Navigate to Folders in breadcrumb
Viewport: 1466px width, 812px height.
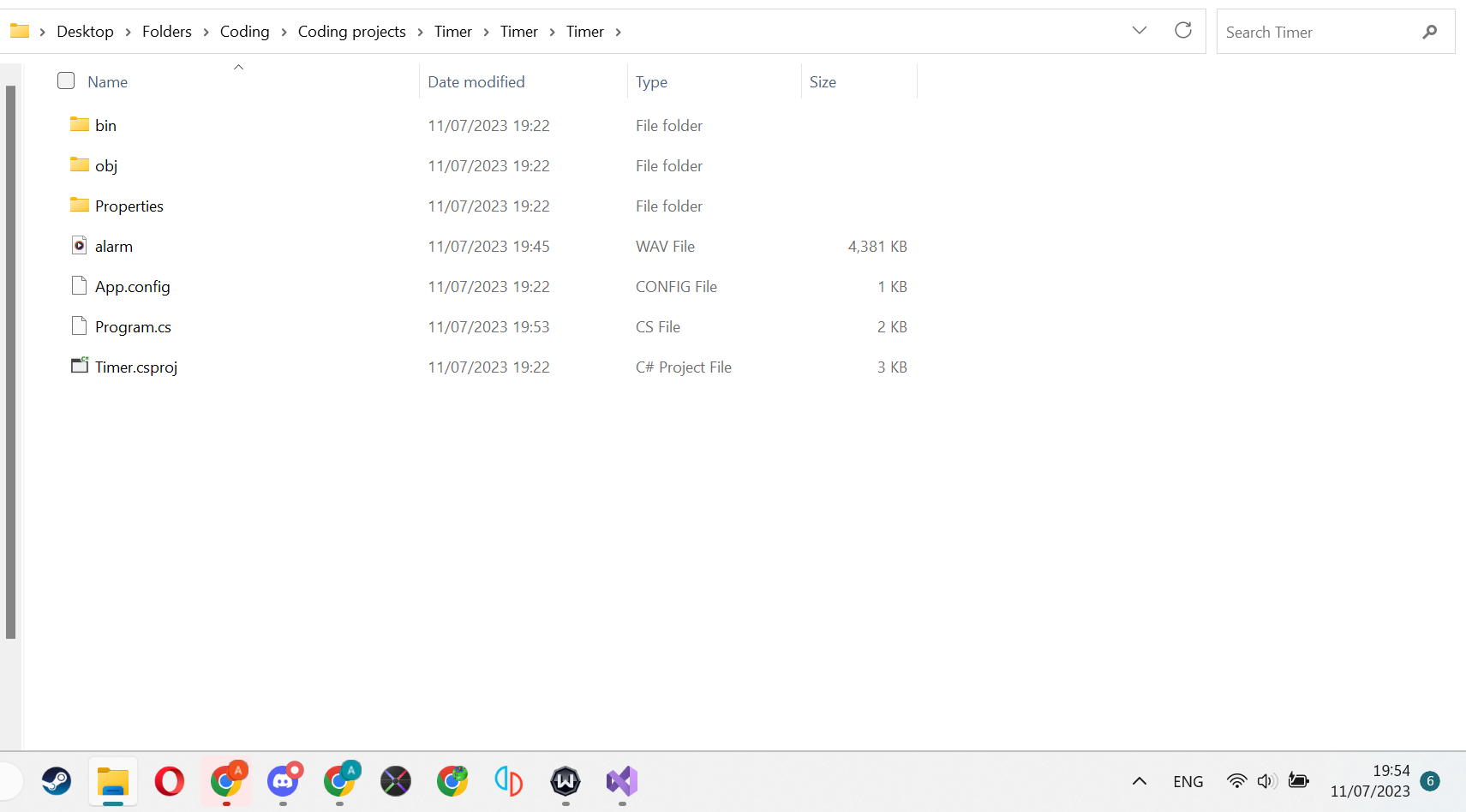point(167,32)
